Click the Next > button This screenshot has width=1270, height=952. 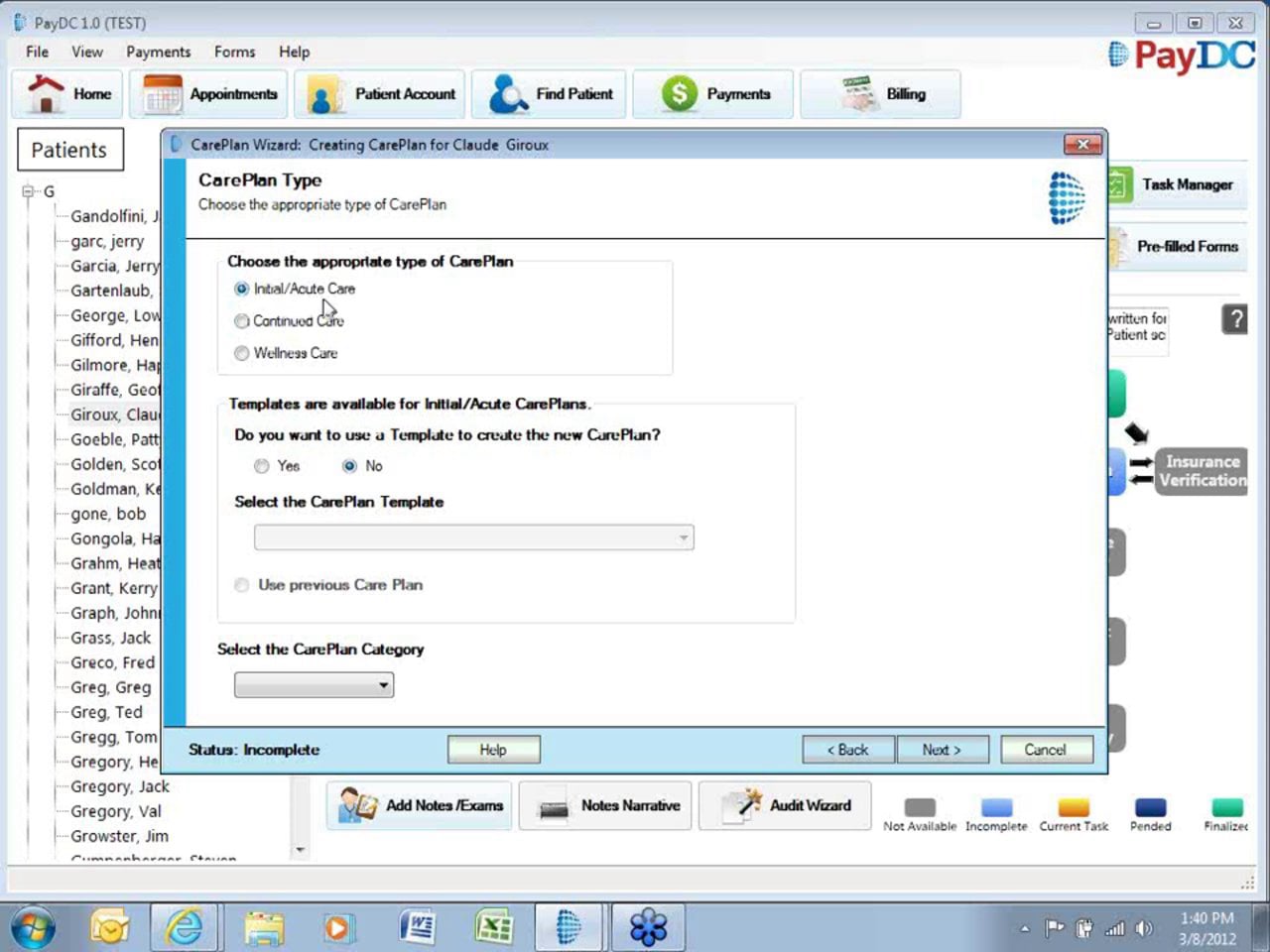click(942, 750)
